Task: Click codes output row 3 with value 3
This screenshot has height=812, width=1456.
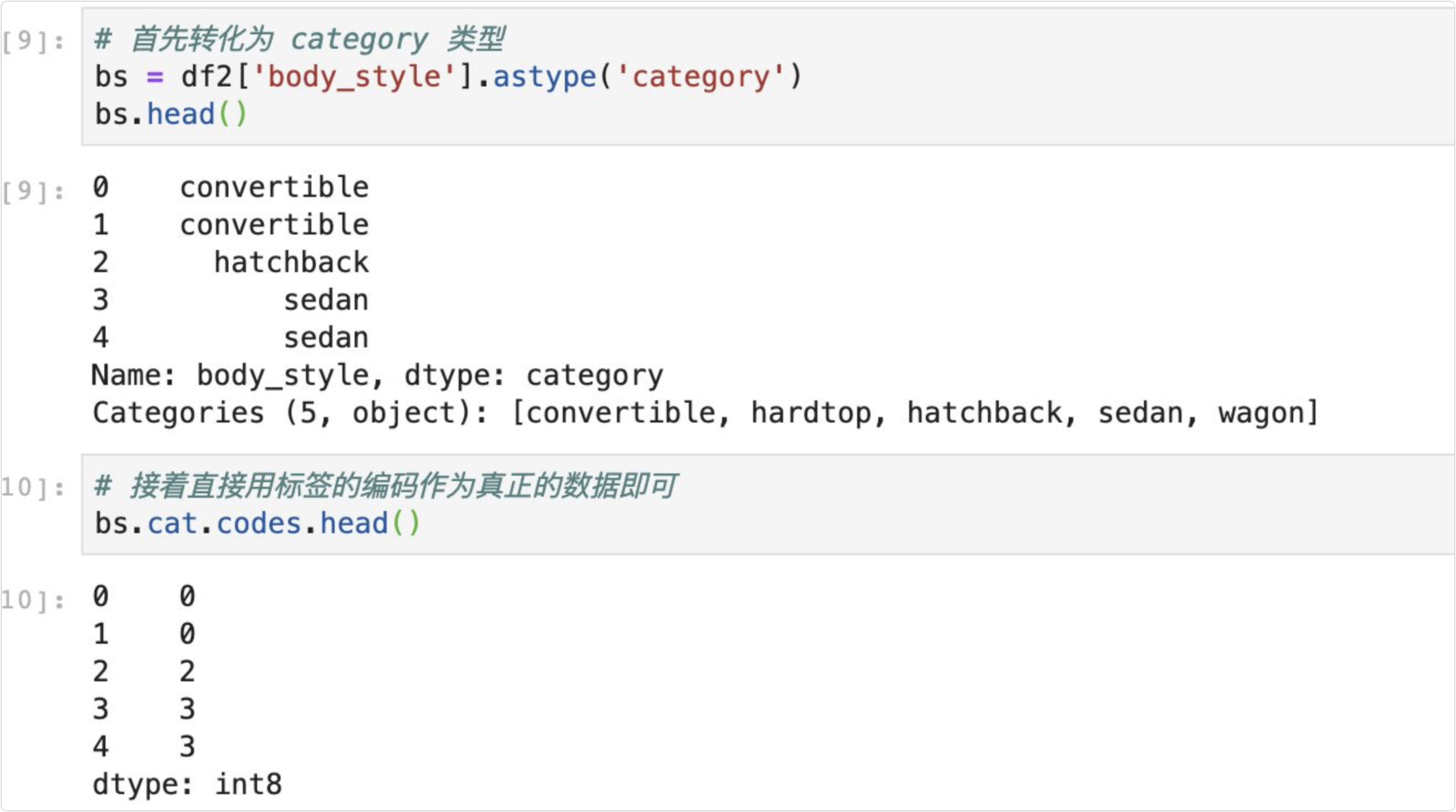Action: (x=144, y=709)
